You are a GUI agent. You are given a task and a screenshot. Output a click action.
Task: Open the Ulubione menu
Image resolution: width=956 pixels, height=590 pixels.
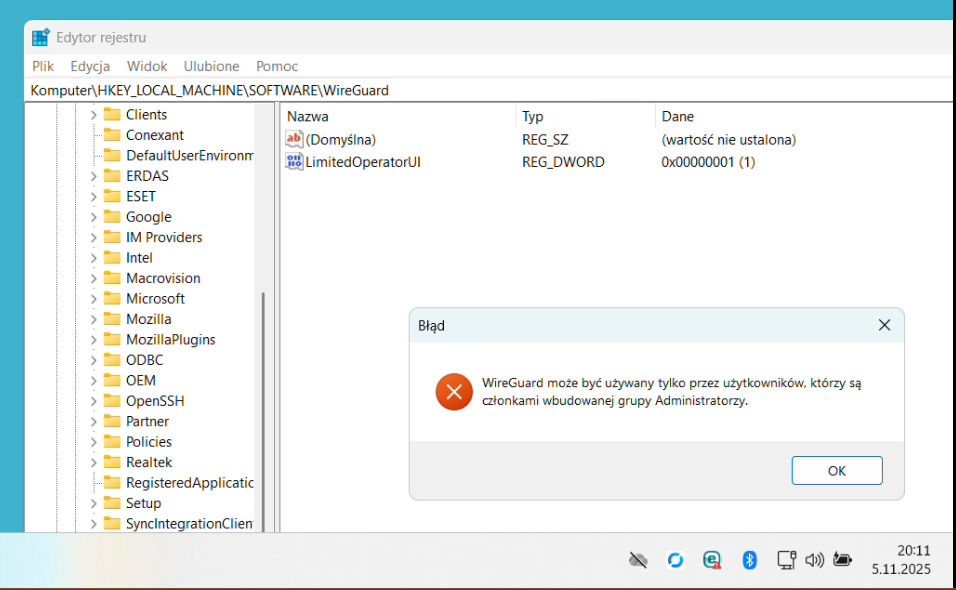coord(212,66)
